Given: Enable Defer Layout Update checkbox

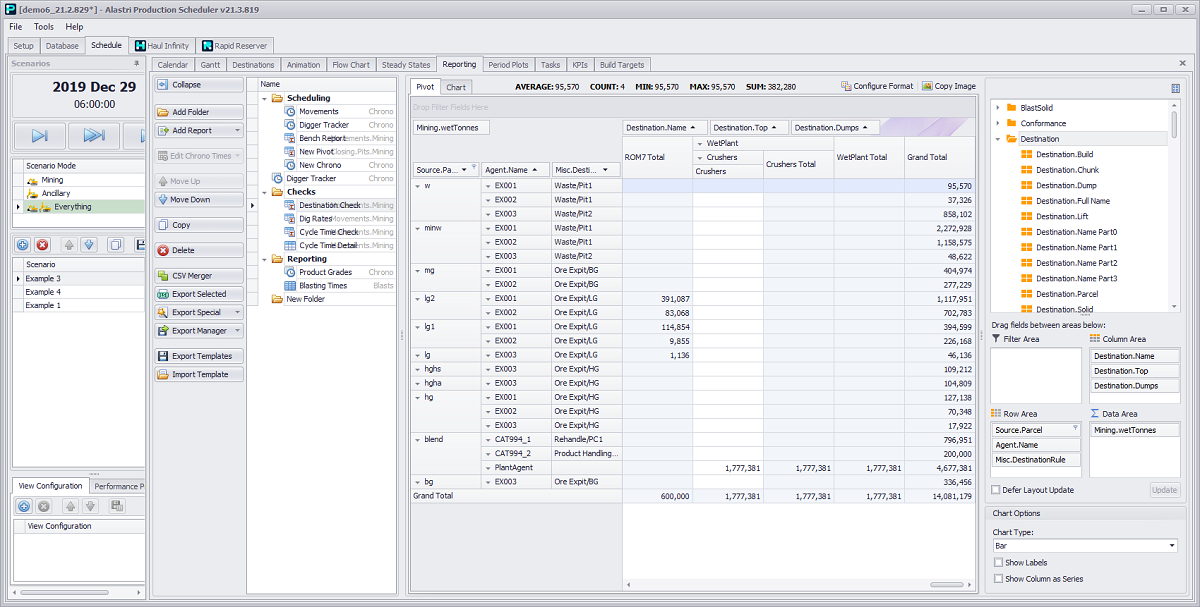Looking at the screenshot, I should point(996,490).
